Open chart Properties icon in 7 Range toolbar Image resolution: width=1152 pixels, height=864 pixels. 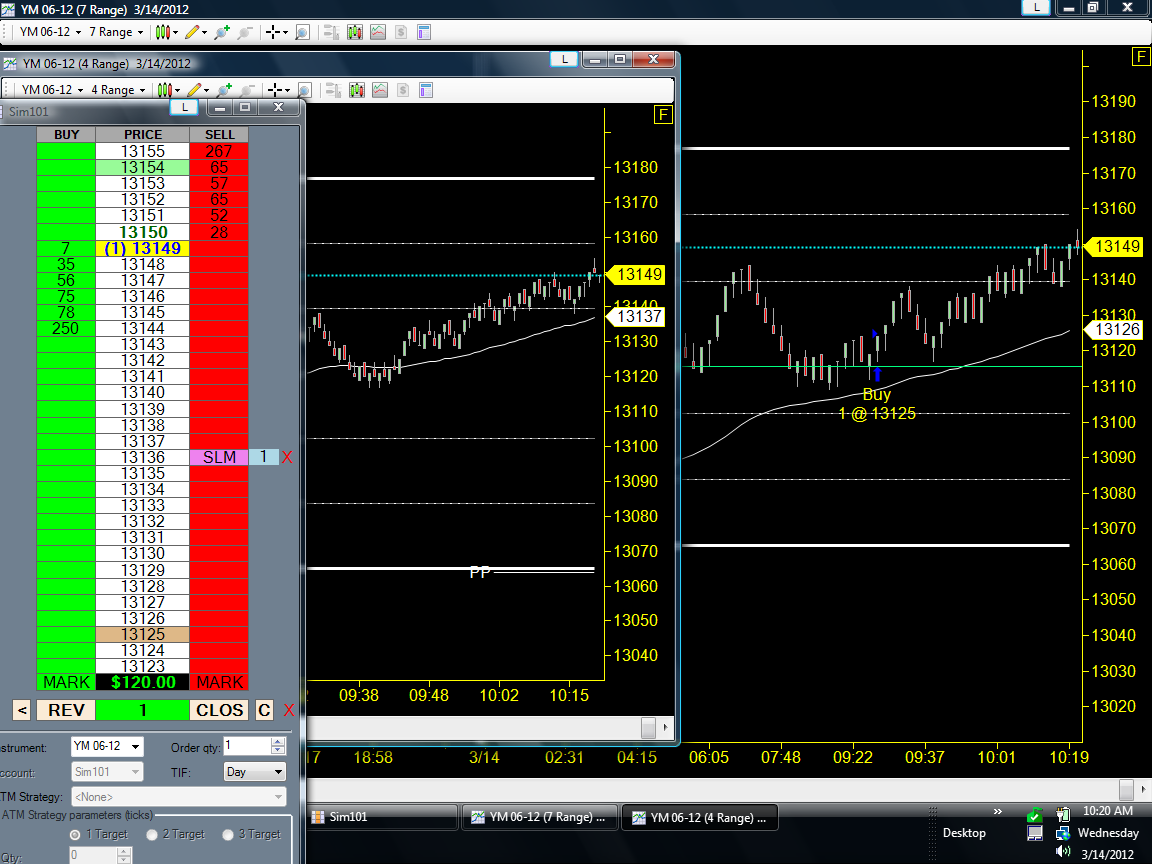[x=424, y=32]
